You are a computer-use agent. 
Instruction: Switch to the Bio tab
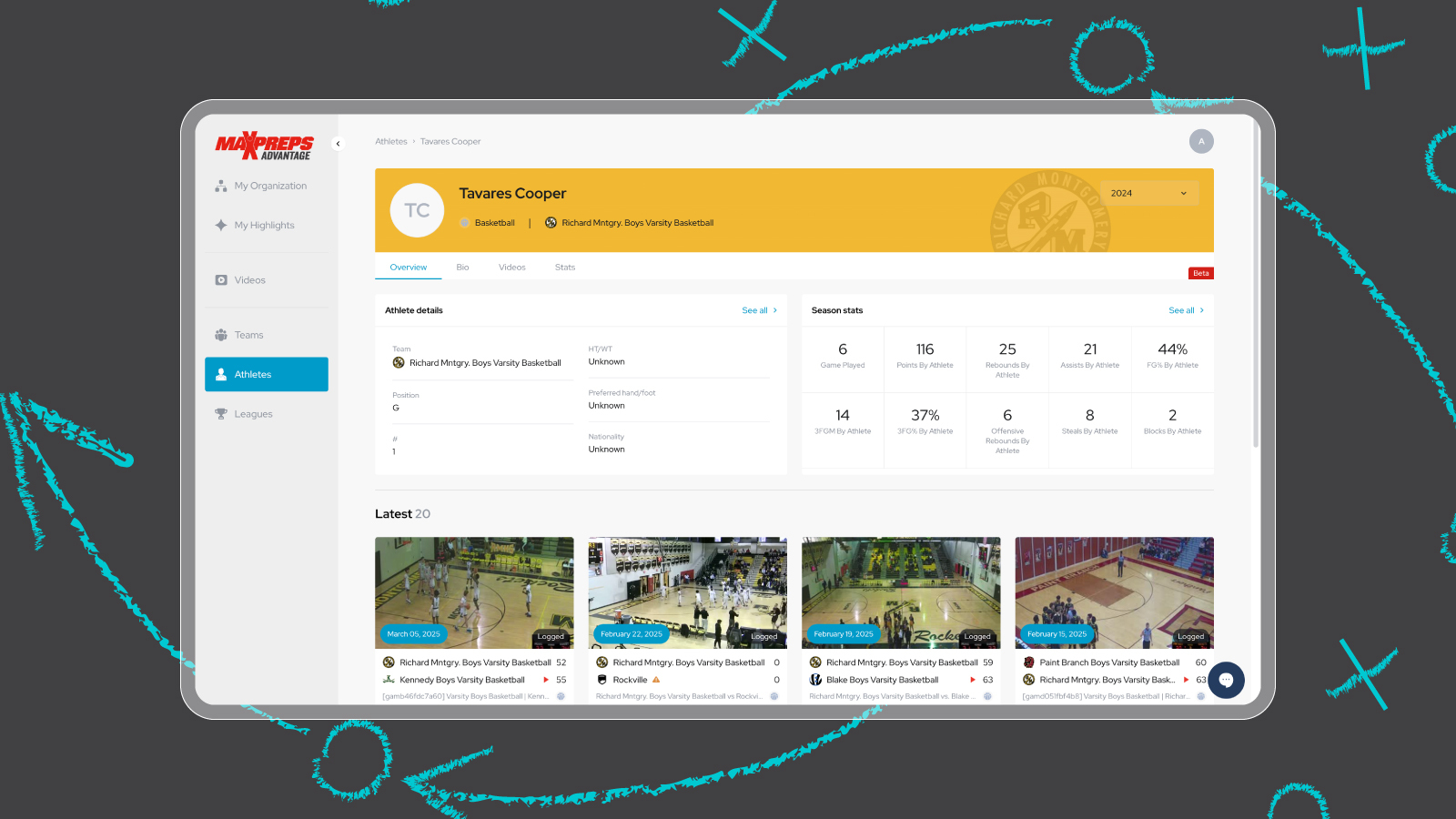tap(462, 268)
